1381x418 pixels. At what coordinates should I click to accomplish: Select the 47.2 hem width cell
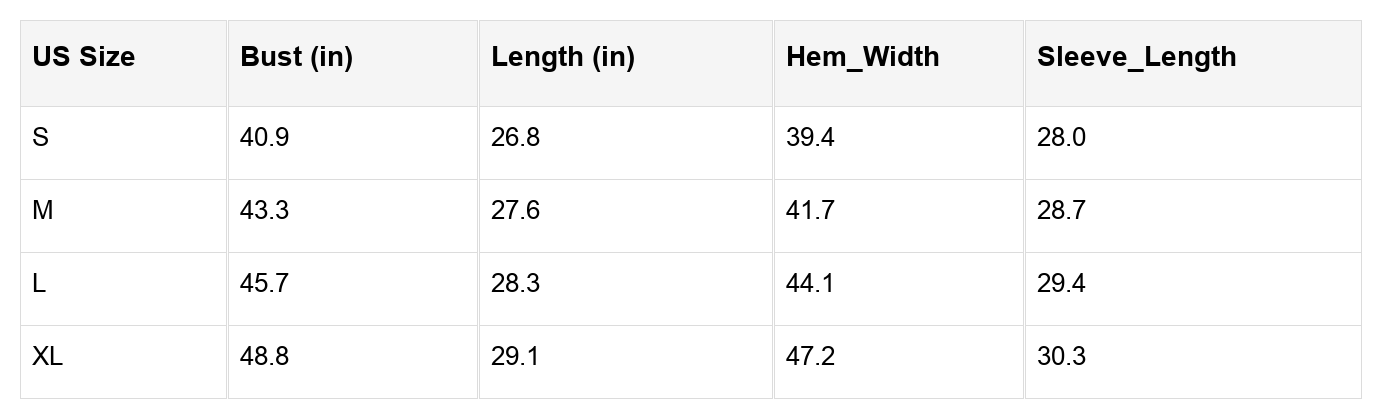(x=810, y=357)
